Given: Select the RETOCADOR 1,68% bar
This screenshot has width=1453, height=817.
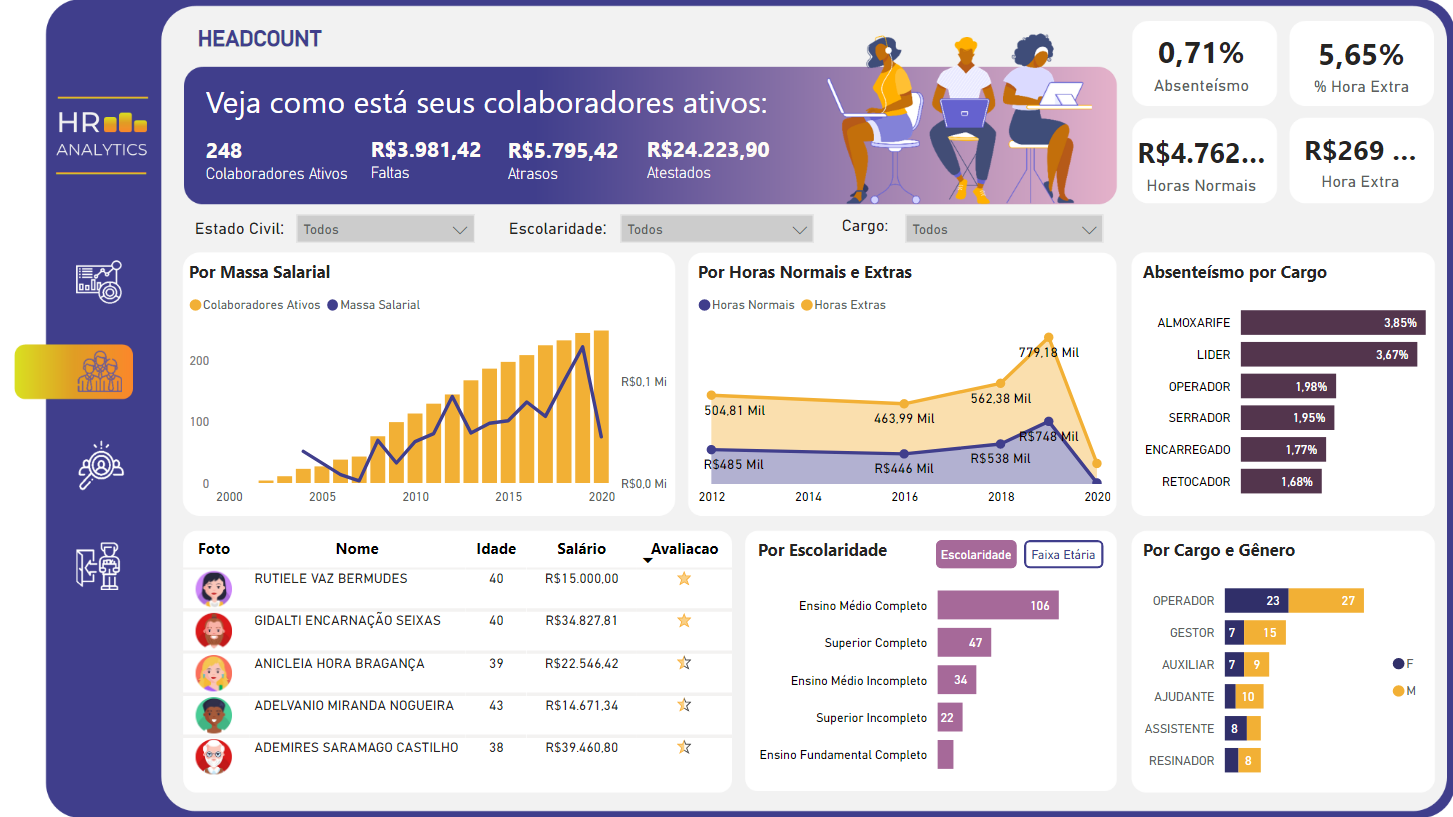Looking at the screenshot, I should point(1281,481).
